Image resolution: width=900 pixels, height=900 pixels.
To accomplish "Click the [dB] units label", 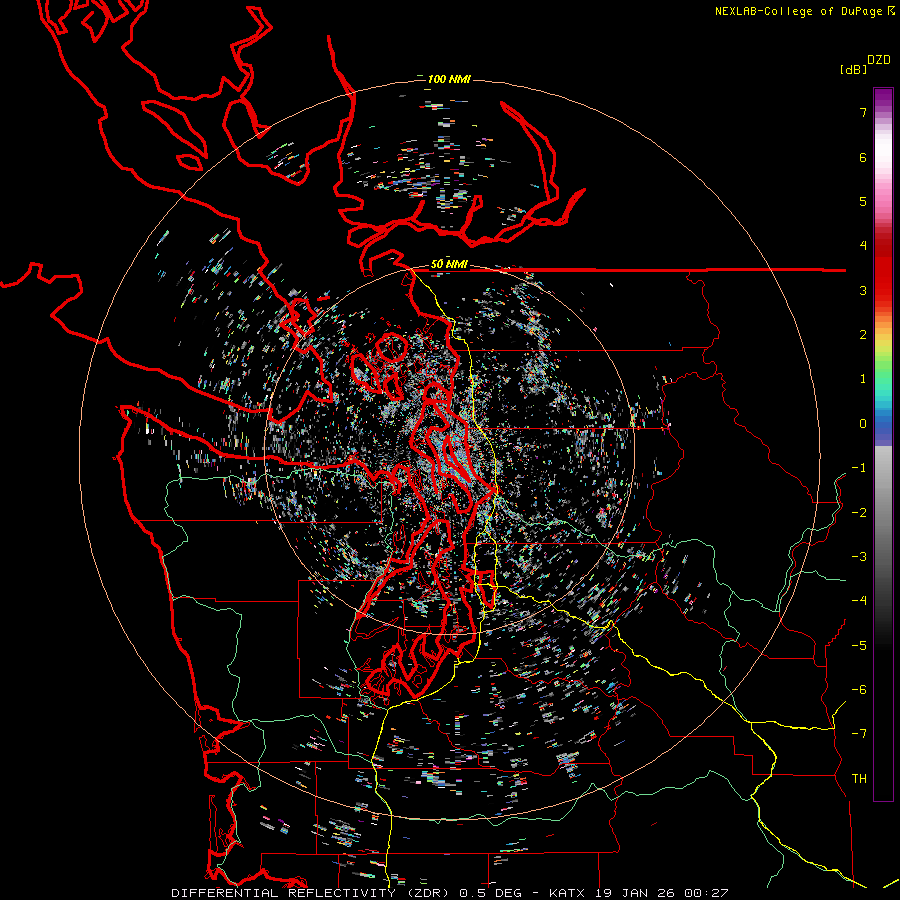I will click(x=853, y=69).
